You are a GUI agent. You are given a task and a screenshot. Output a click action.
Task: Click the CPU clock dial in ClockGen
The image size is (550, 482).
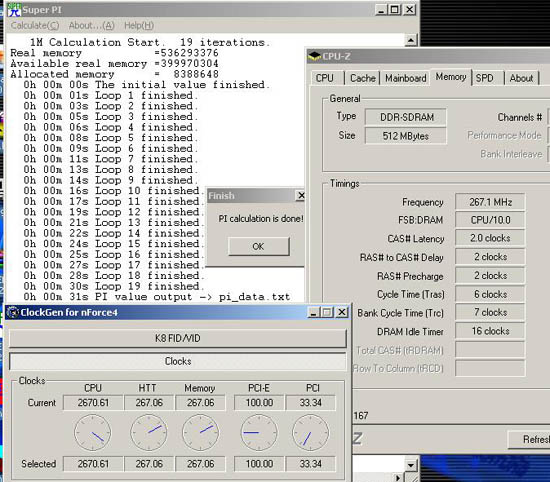[x=93, y=433]
